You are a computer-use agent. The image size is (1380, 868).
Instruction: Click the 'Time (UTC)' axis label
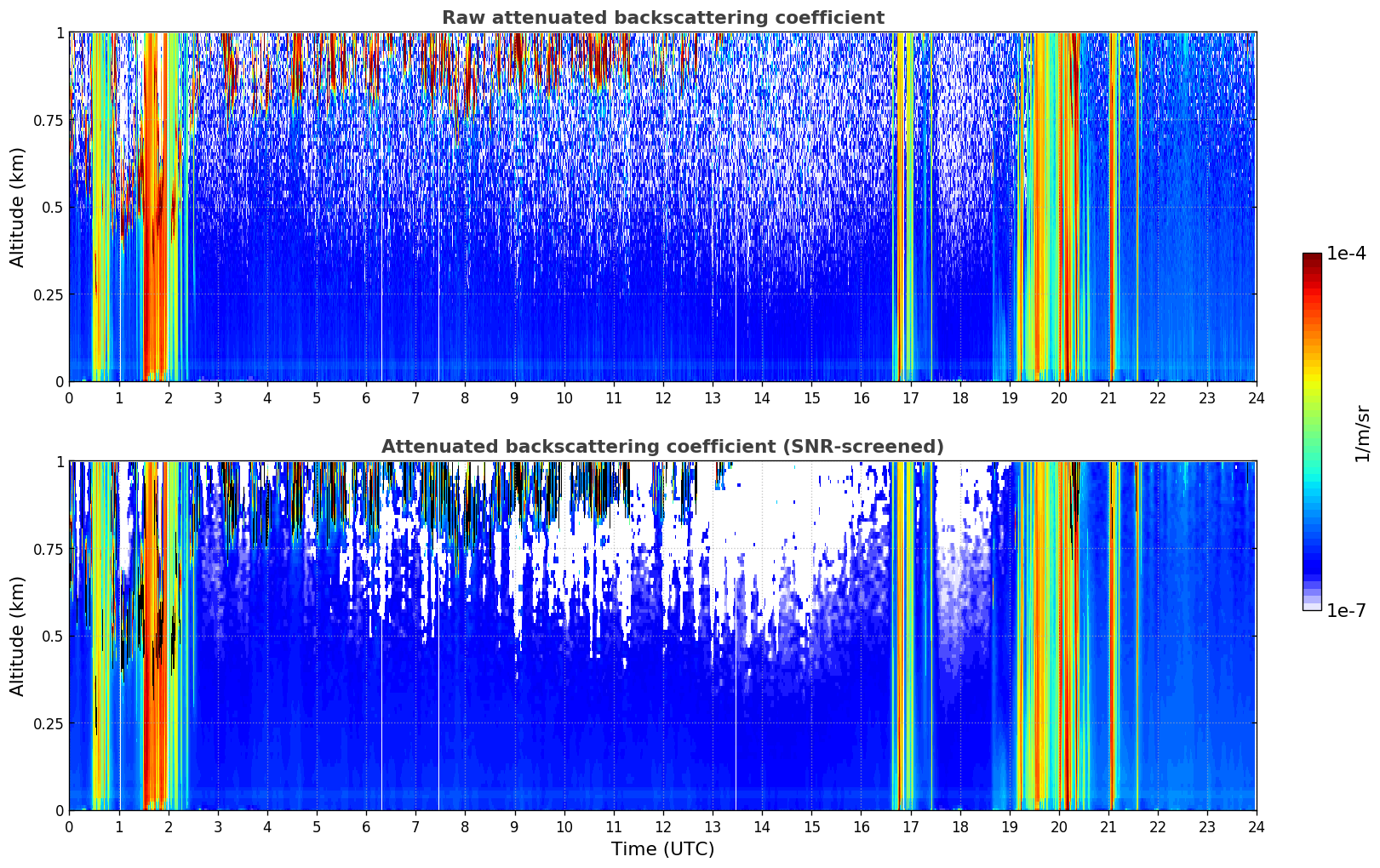click(x=662, y=849)
